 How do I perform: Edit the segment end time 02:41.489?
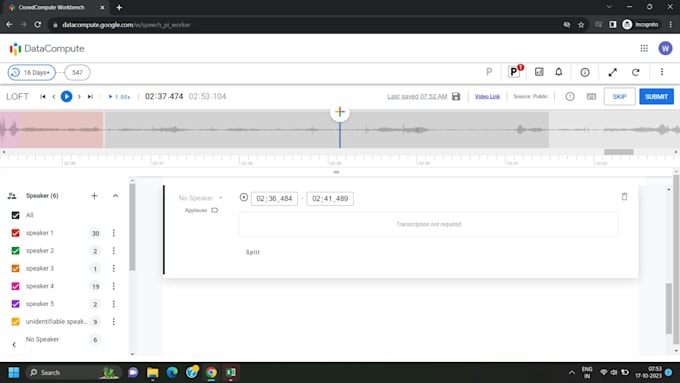point(330,199)
